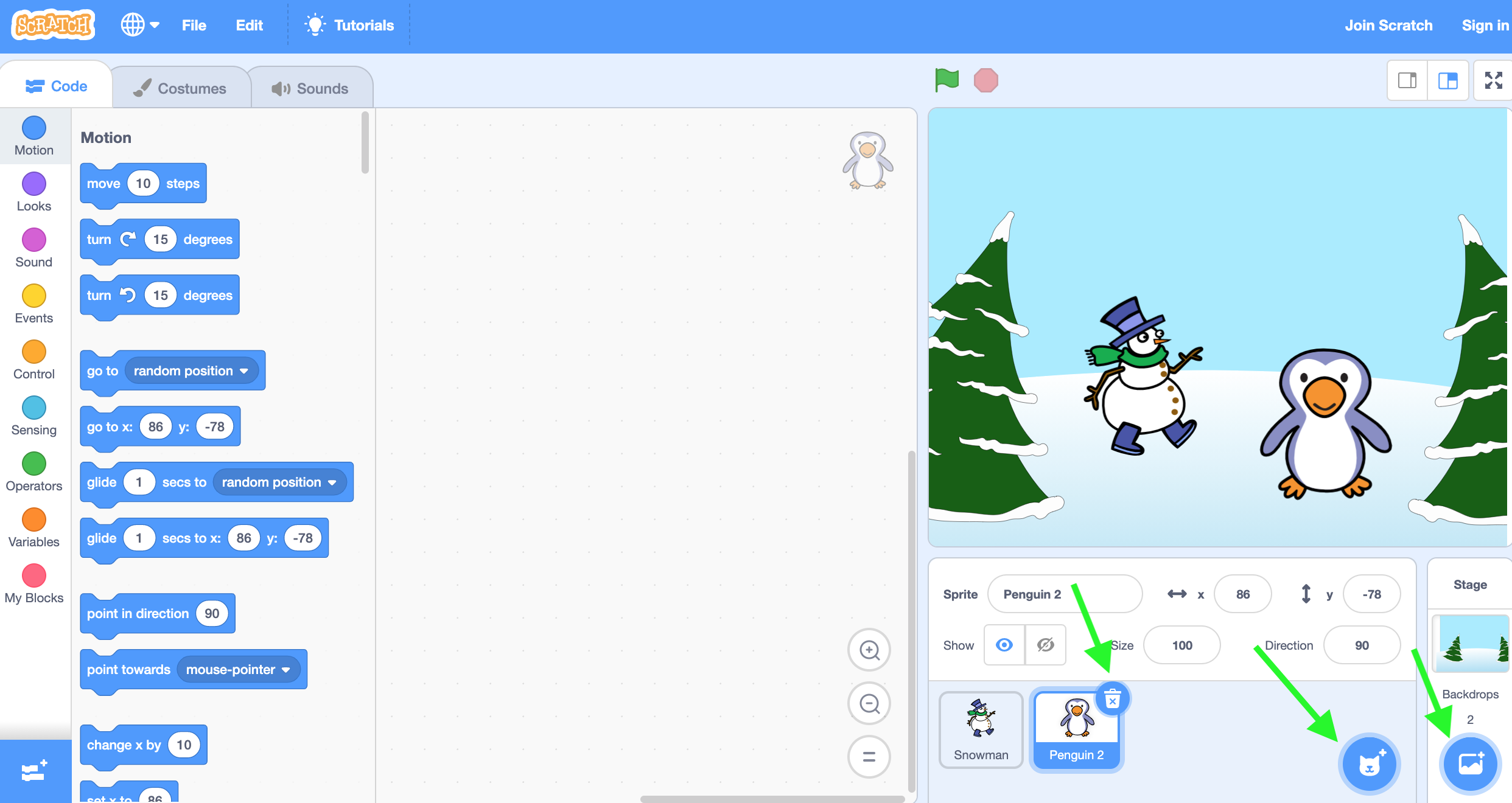The width and height of the screenshot is (1512, 803).
Task: Click the green flag to start
Action: (947, 80)
